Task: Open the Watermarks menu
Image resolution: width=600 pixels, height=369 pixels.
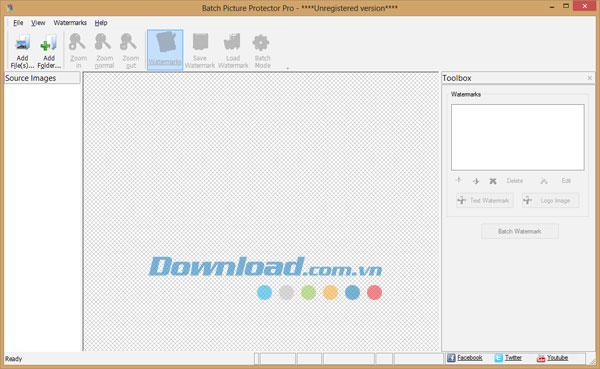Action: point(70,23)
